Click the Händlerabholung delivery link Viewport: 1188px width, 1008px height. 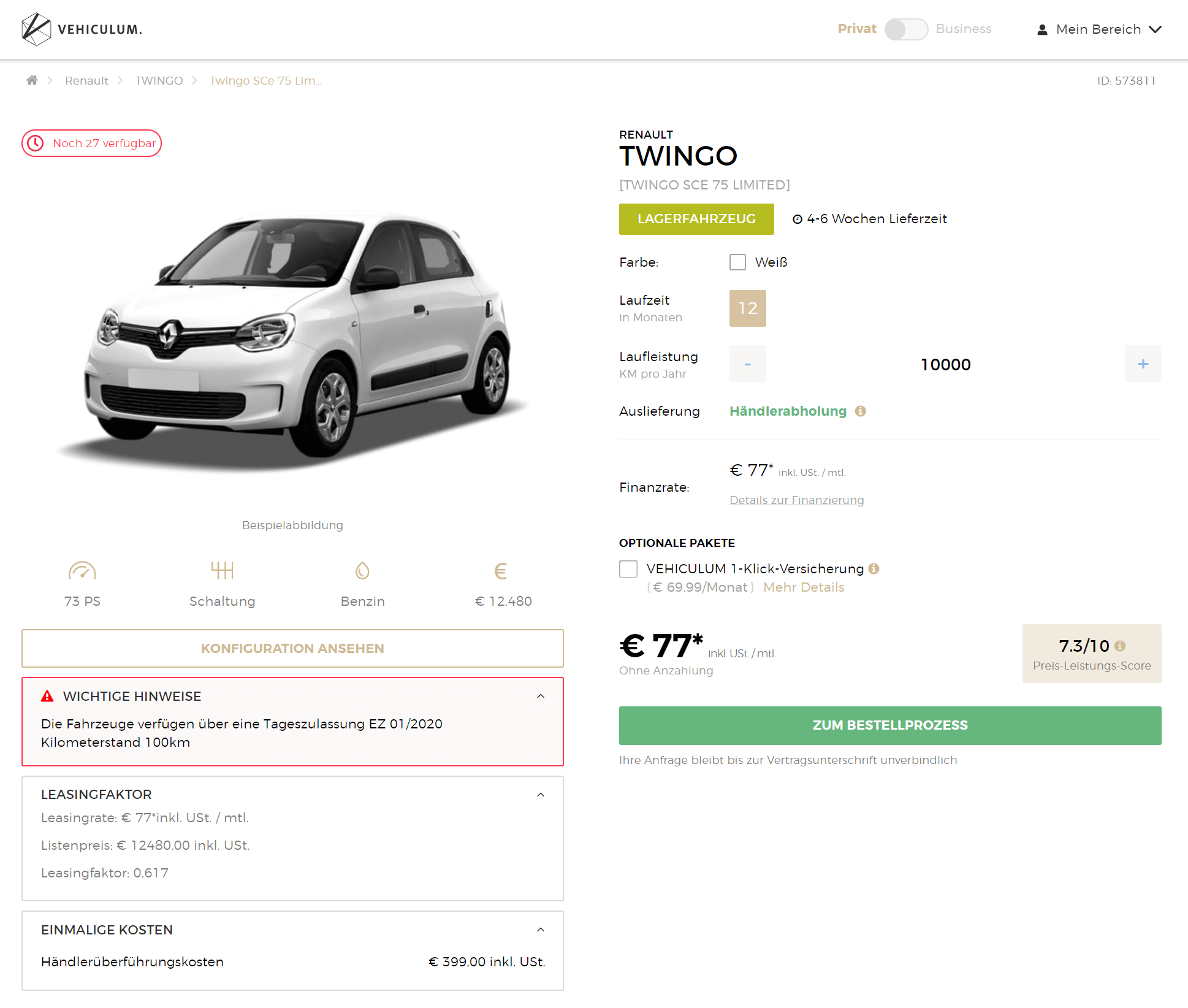(788, 411)
